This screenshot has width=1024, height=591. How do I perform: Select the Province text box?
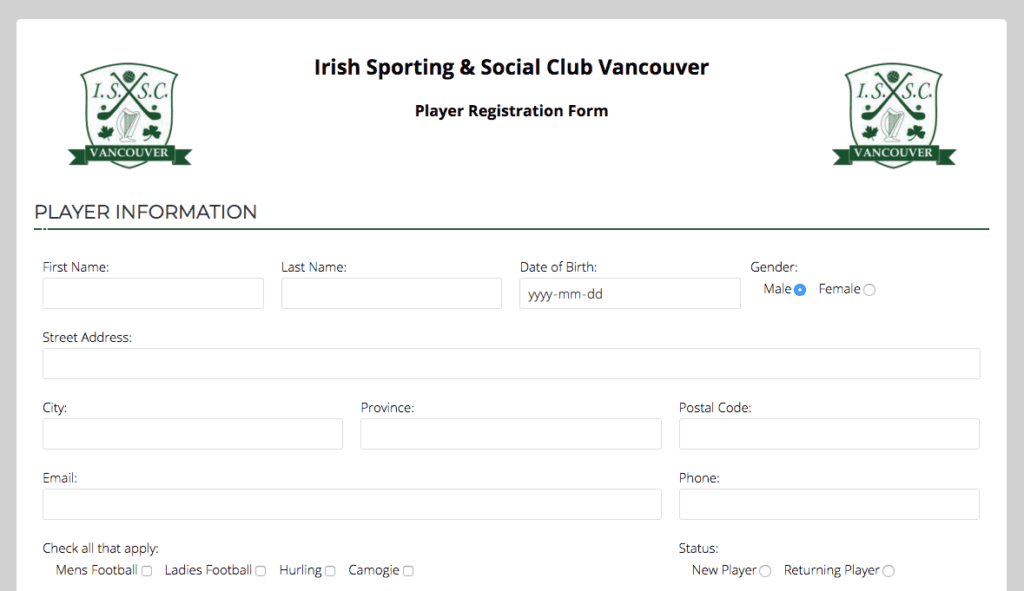[511, 434]
